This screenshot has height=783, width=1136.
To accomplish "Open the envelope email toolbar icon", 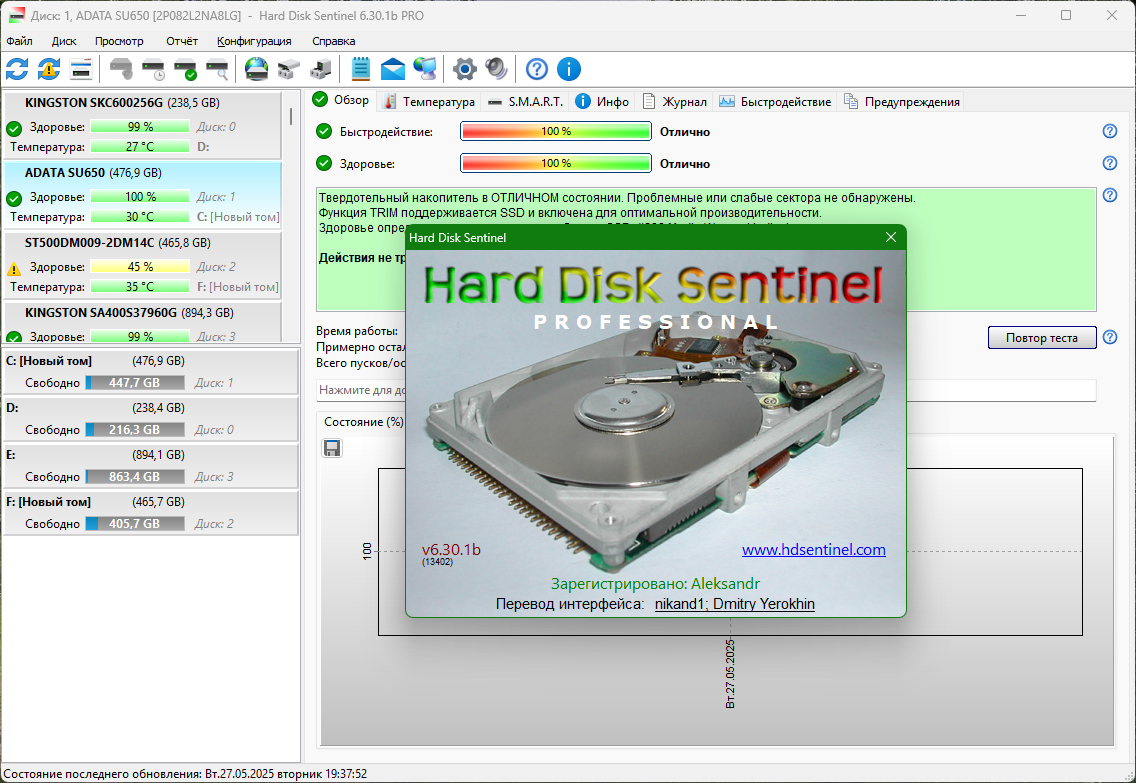I will click(393, 70).
